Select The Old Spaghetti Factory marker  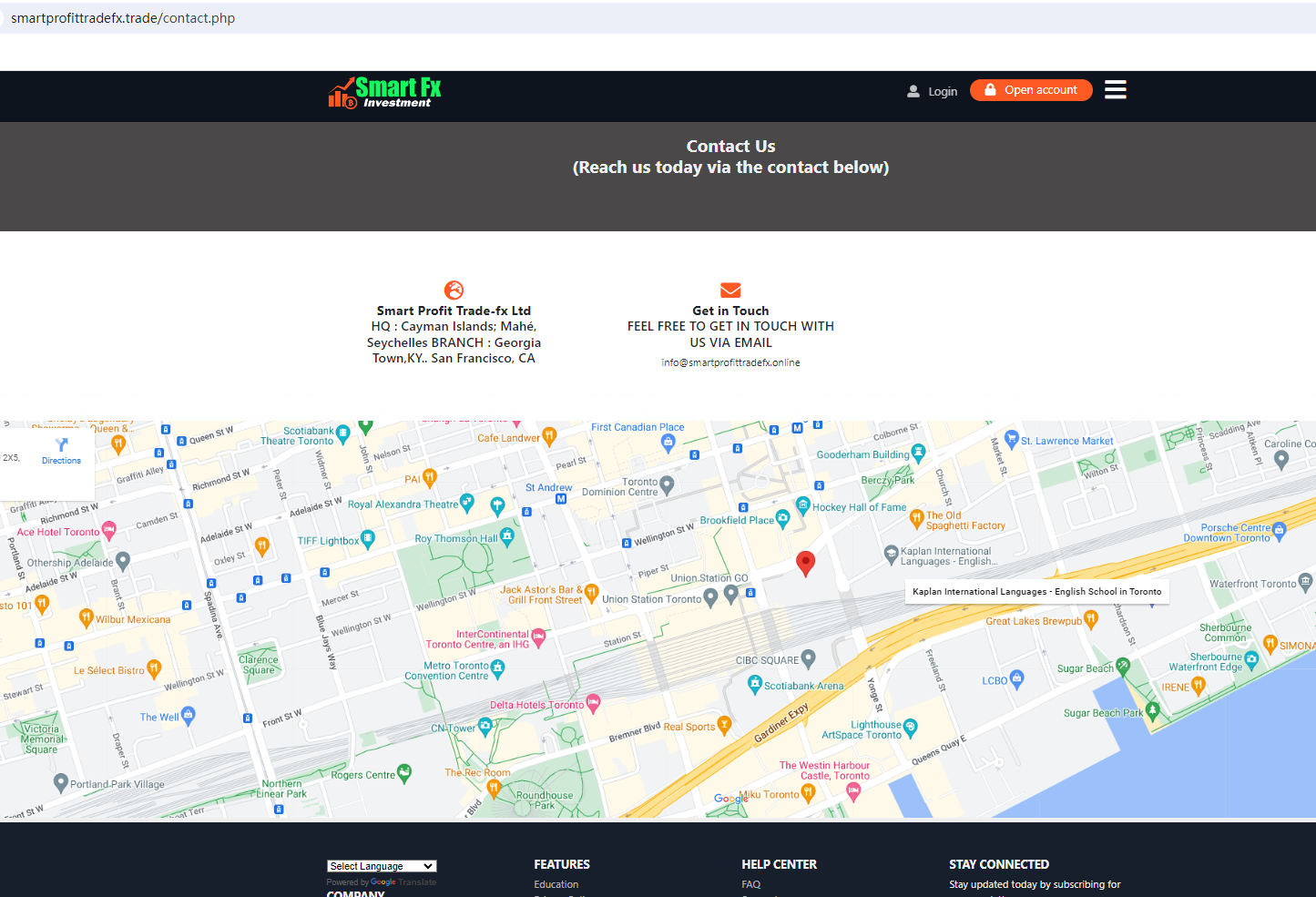tap(917, 519)
